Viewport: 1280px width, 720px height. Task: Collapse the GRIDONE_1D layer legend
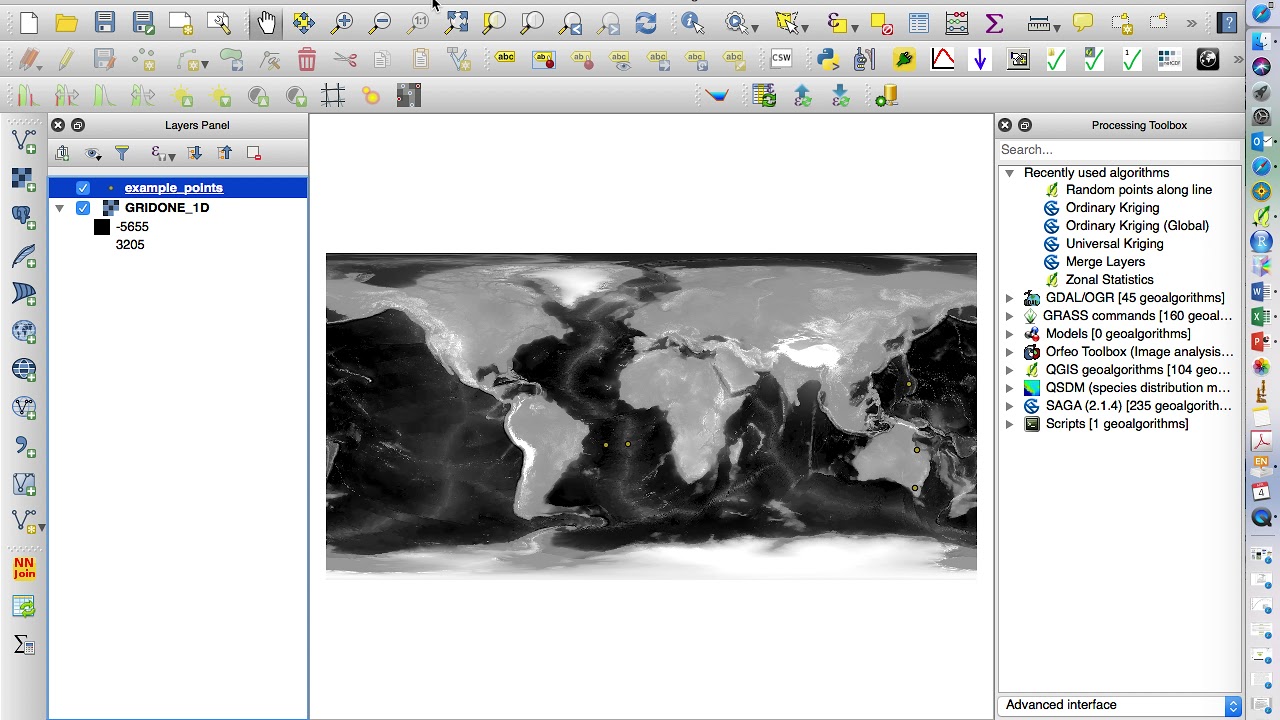(60, 208)
